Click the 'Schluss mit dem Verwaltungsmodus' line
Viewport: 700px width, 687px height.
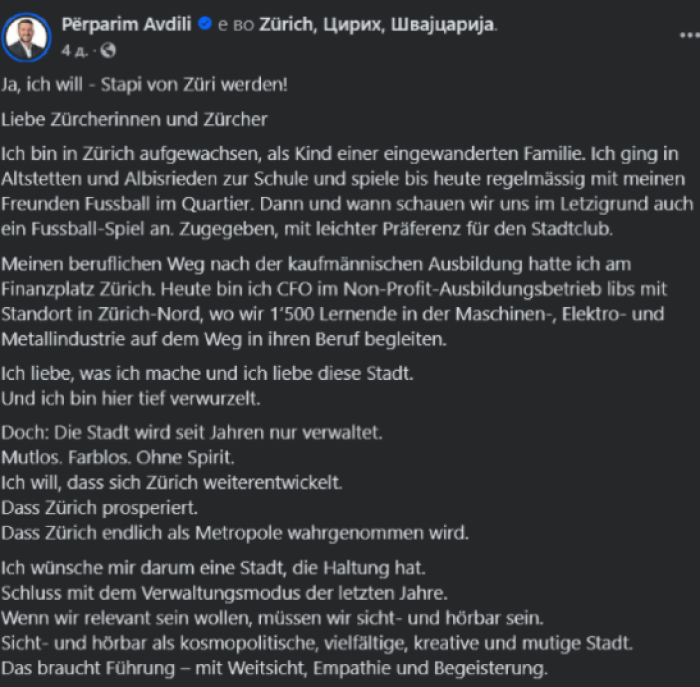coord(224,593)
